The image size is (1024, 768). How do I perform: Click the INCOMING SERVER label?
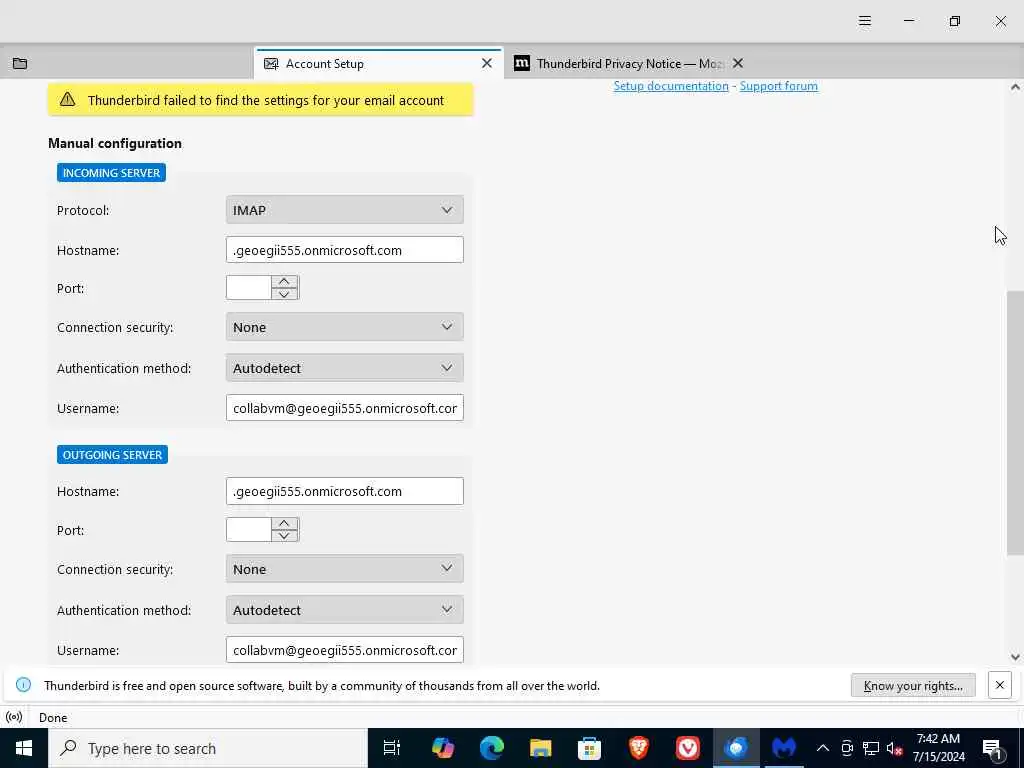pos(111,173)
